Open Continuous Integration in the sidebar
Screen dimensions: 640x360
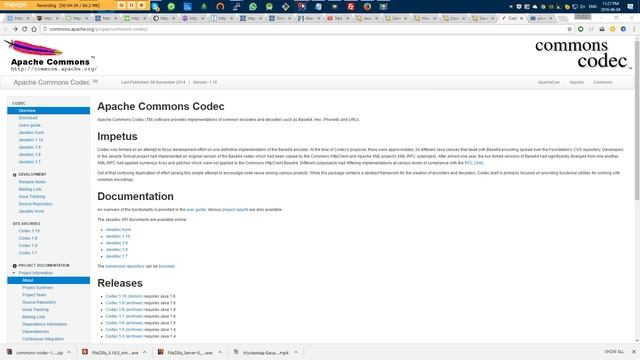tap(43, 339)
